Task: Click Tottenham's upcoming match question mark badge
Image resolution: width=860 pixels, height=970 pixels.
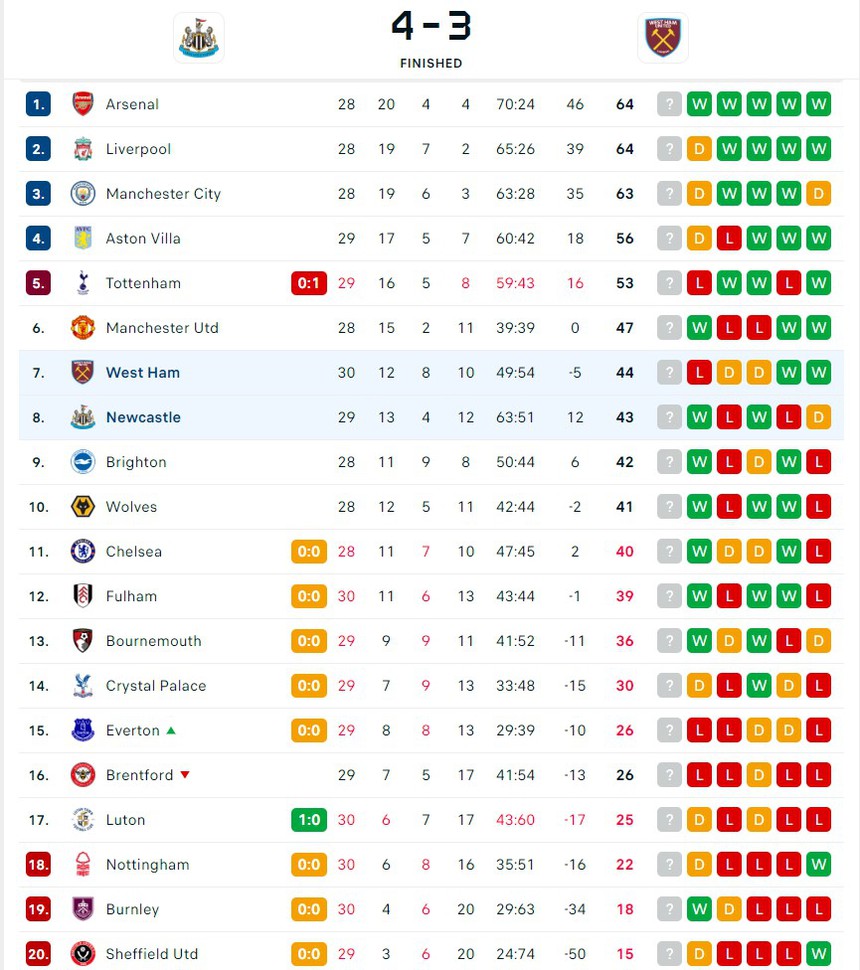Action: [669, 283]
